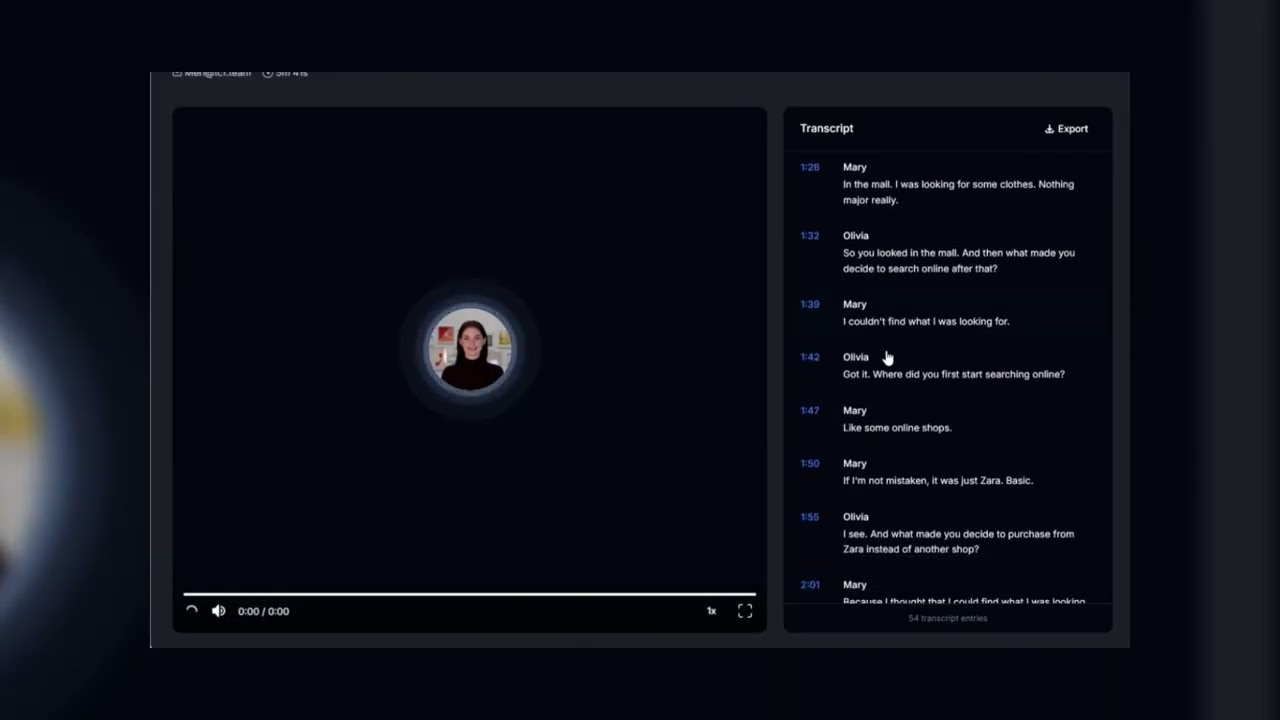Screen dimensions: 1280x720
Task: Jump to timestamp 1:39
Action: (810, 304)
